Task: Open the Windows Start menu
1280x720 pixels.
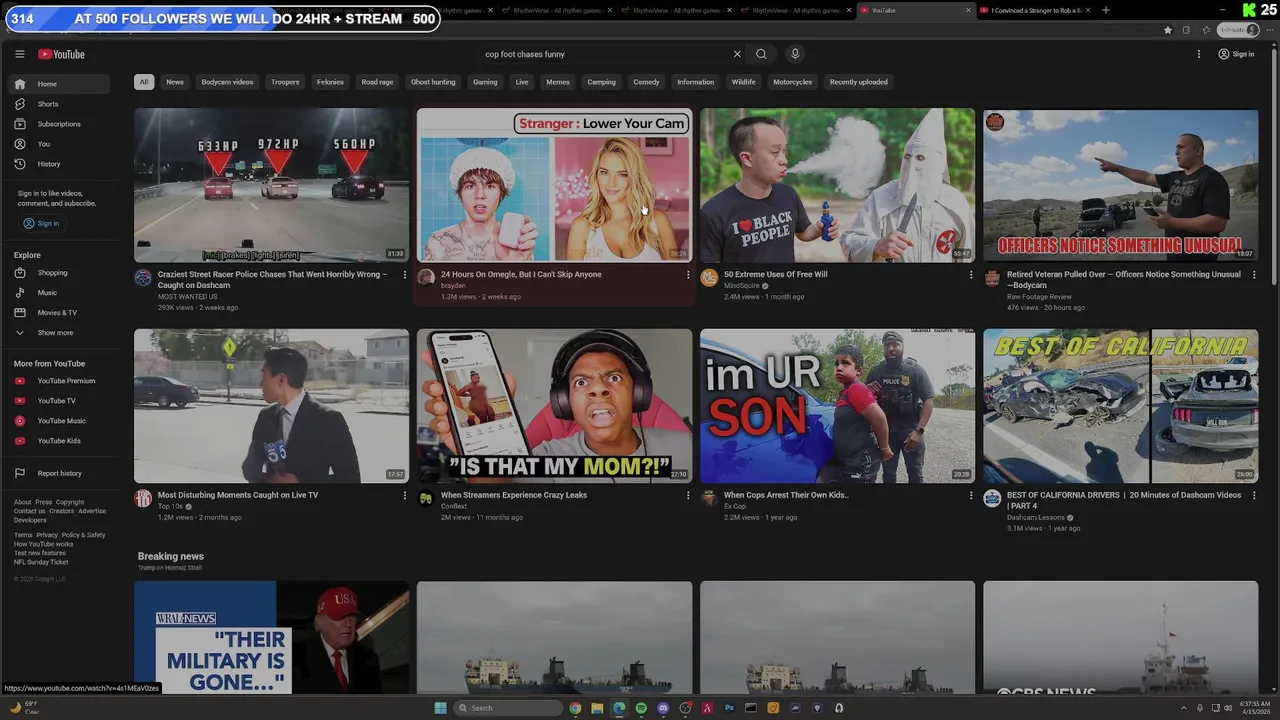Action: pos(440,708)
